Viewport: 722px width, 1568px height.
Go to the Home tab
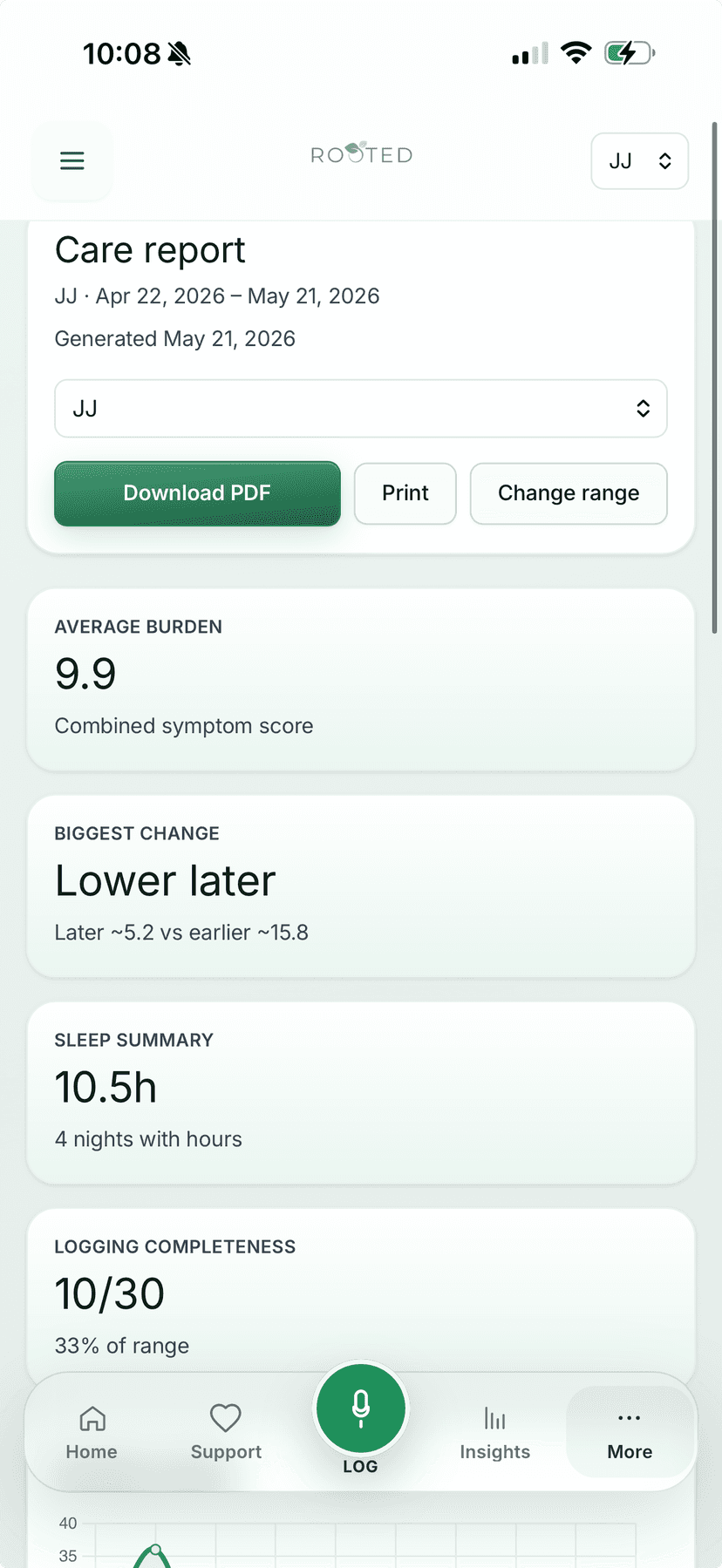92,1432
